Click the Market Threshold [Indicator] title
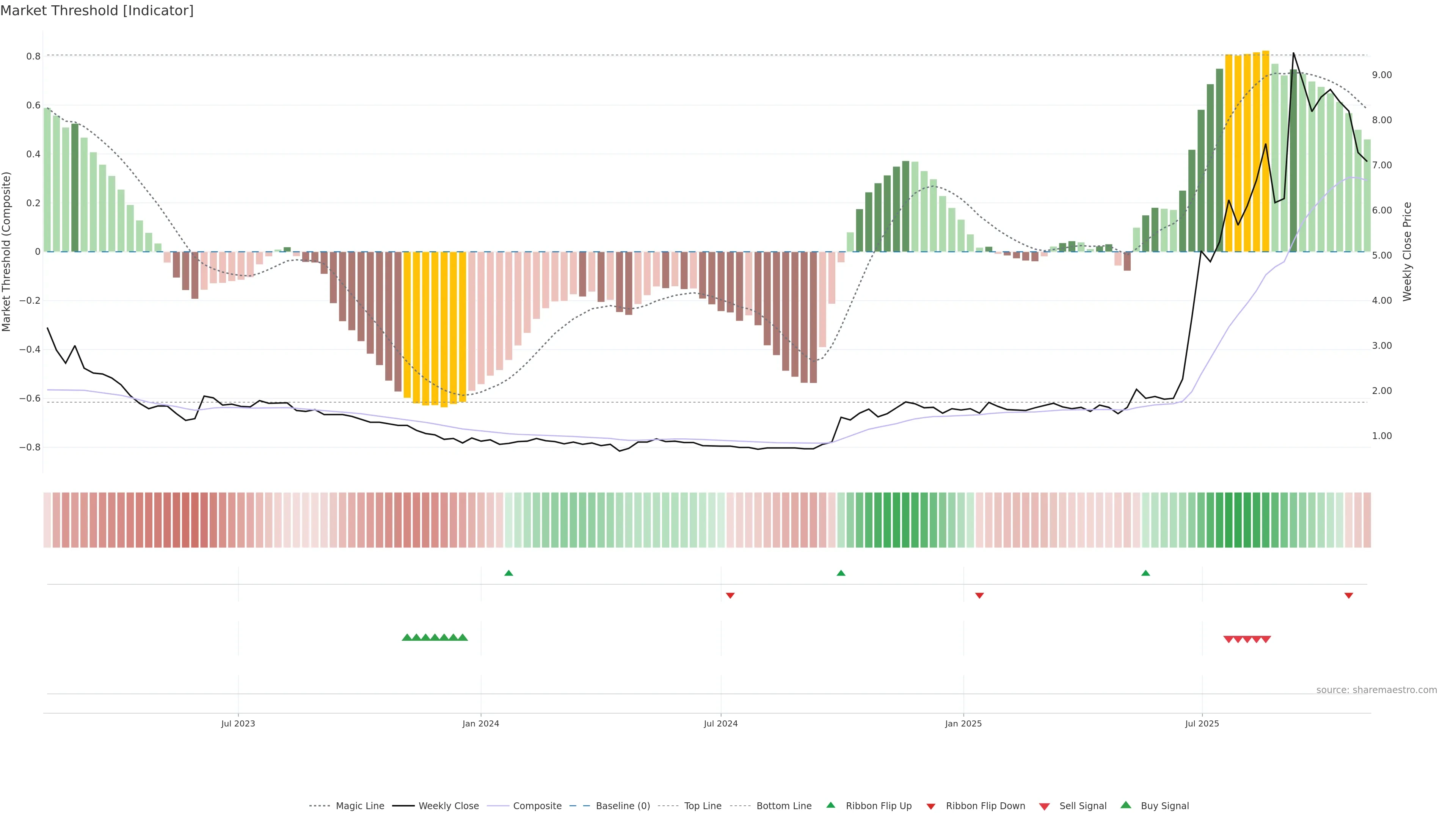Image resolution: width=1456 pixels, height=819 pixels. point(97,11)
